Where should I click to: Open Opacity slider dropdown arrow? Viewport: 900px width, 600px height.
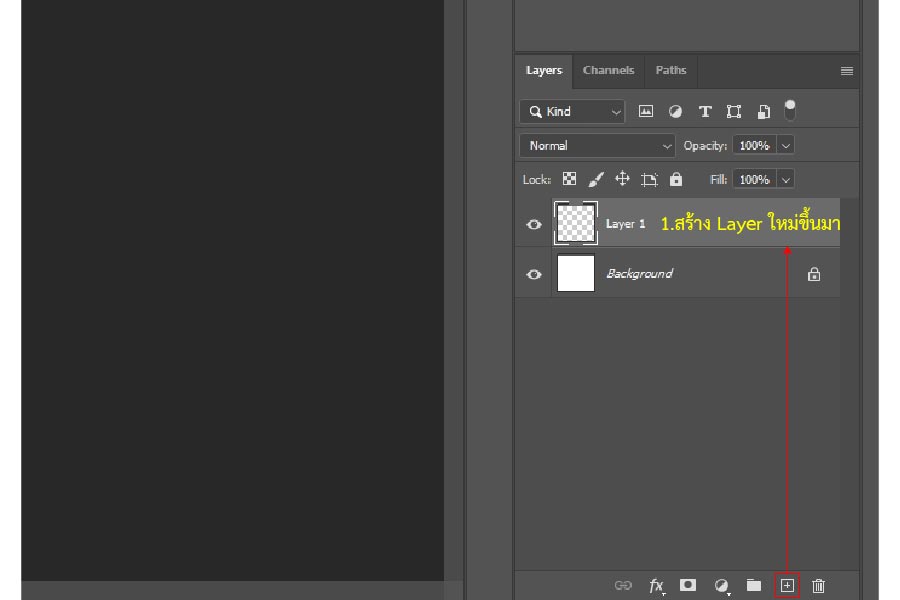(x=786, y=145)
